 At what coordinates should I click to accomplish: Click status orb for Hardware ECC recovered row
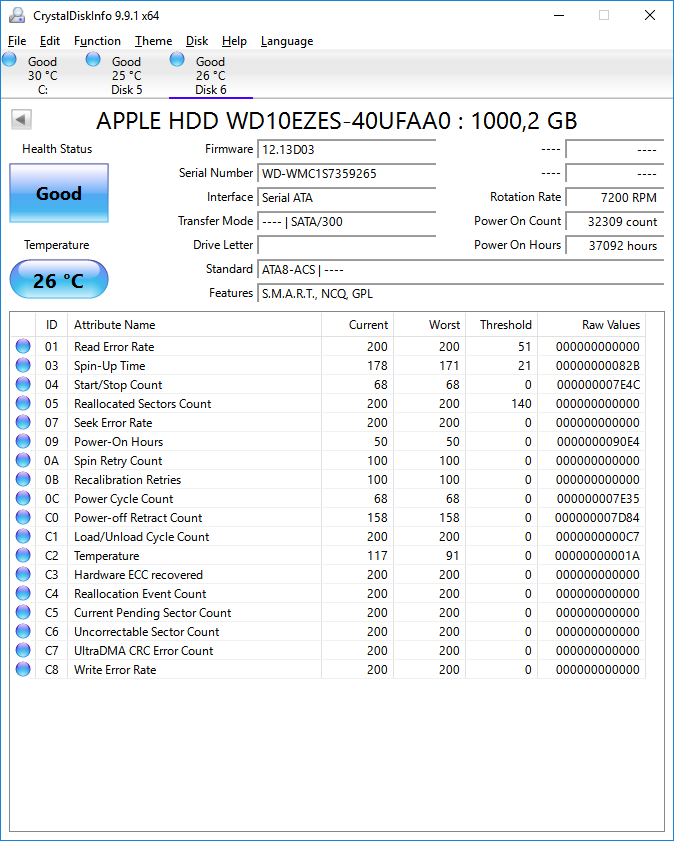[x=23, y=574]
